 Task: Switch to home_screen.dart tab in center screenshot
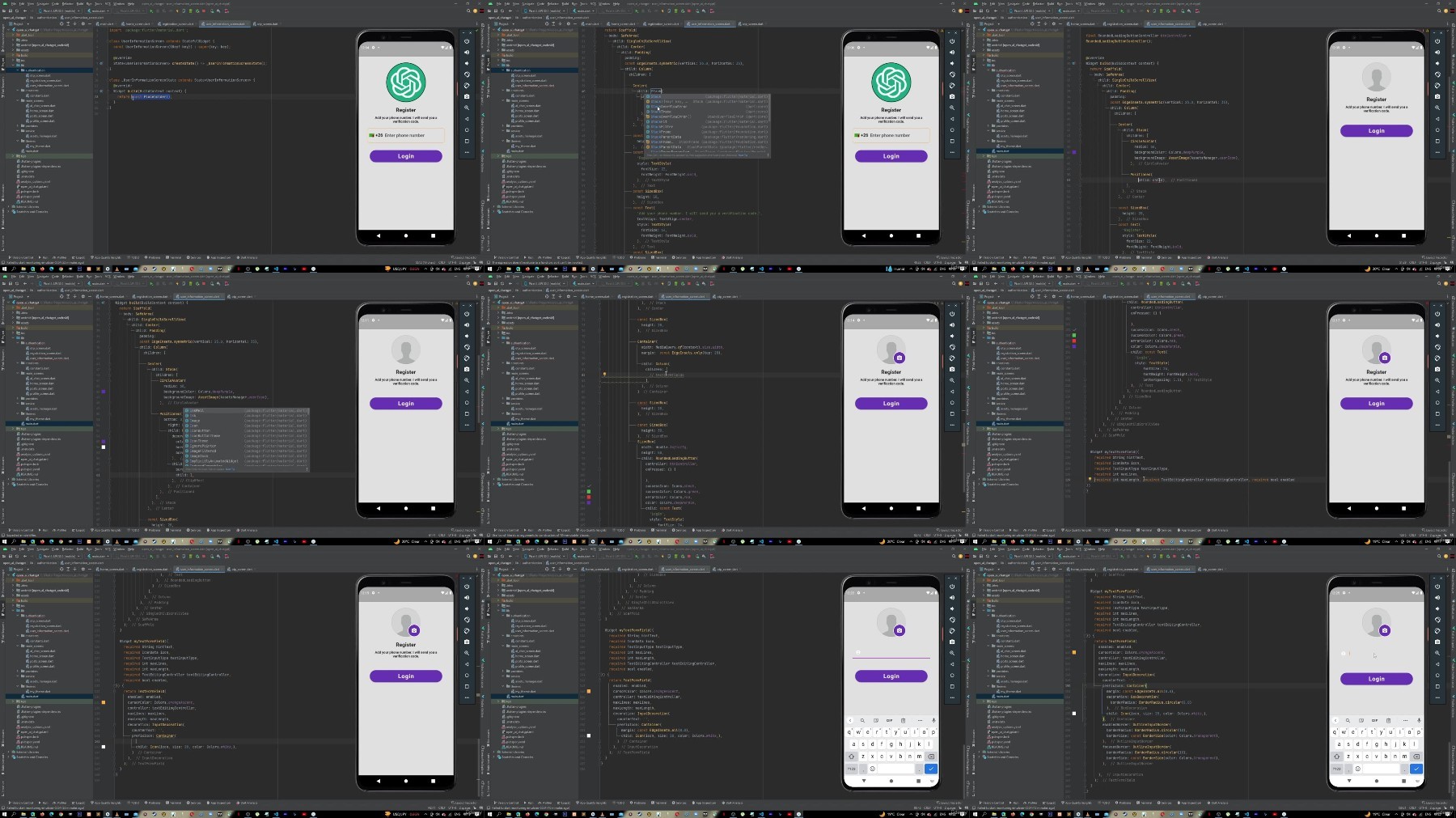[595, 296]
